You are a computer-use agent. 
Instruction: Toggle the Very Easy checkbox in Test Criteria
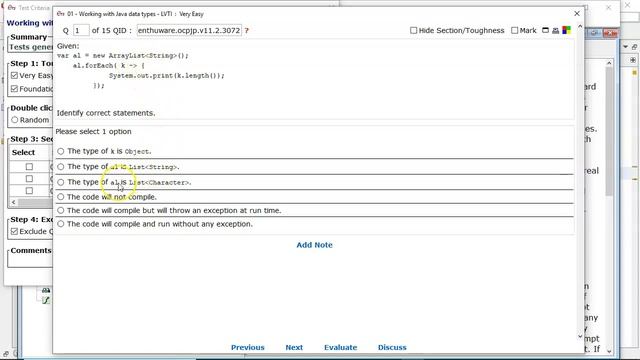click(x=15, y=76)
